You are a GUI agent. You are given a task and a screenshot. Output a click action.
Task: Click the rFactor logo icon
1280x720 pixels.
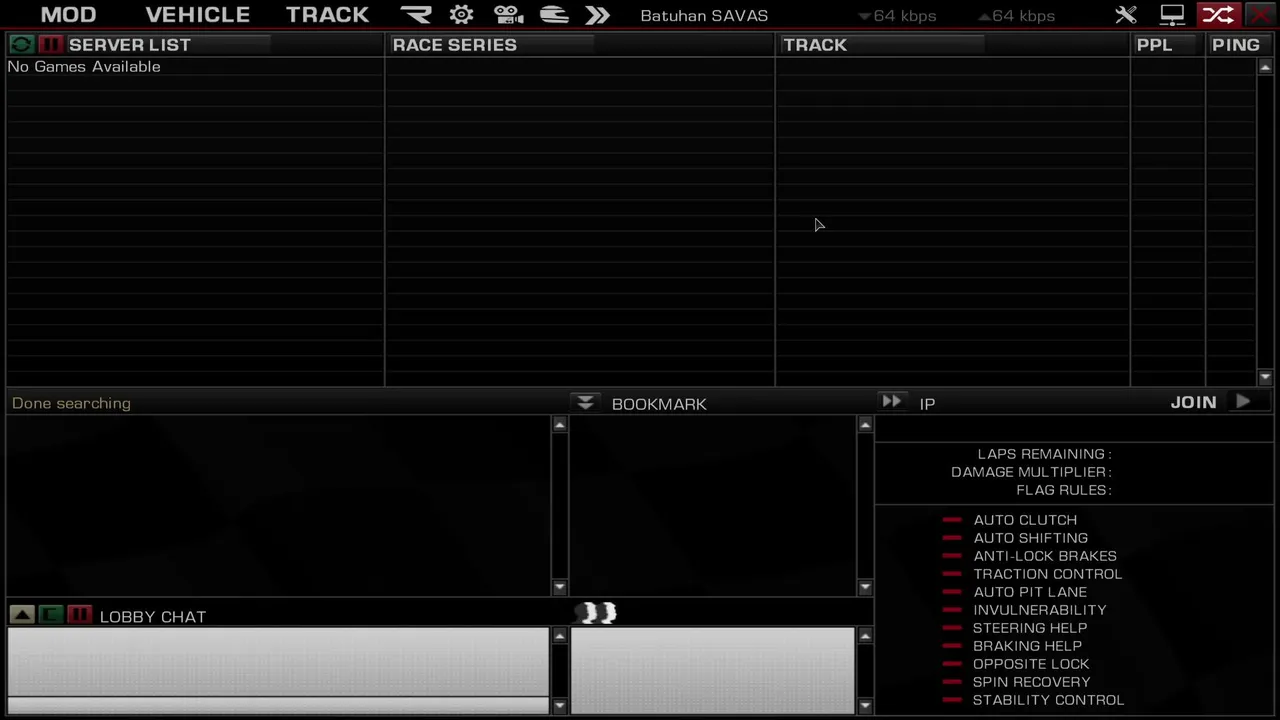pos(416,15)
